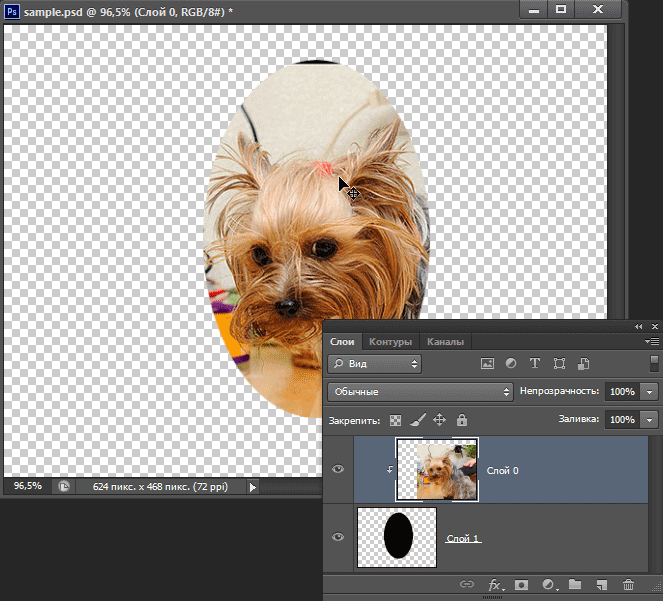Expand the Непрозрачность opacity slider arrow
Viewport: 663px width, 601px height.
(651, 392)
